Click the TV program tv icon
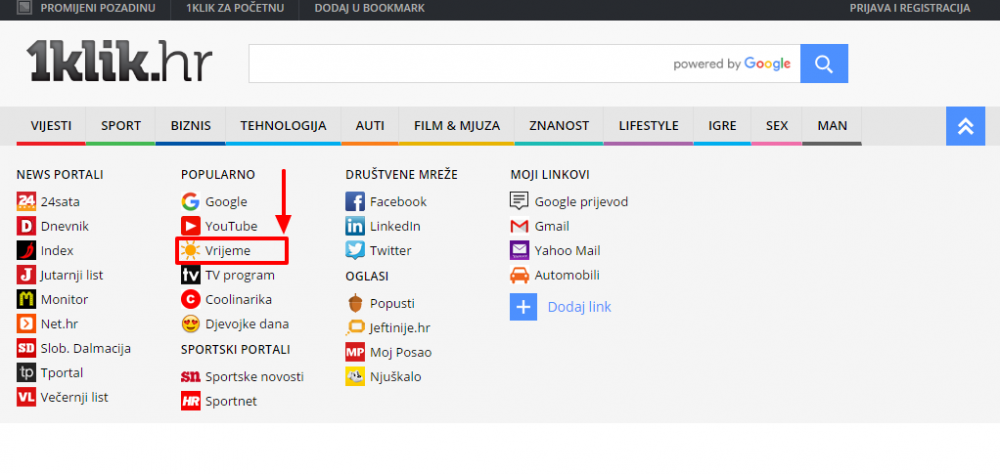The width and height of the screenshot is (1000, 474). point(191,275)
